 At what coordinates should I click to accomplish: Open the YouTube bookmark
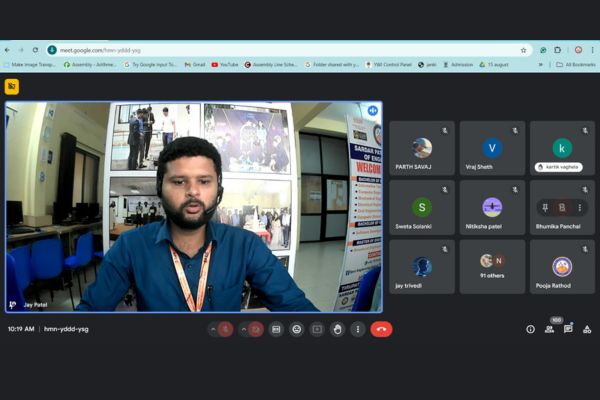(x=225, y=65)
